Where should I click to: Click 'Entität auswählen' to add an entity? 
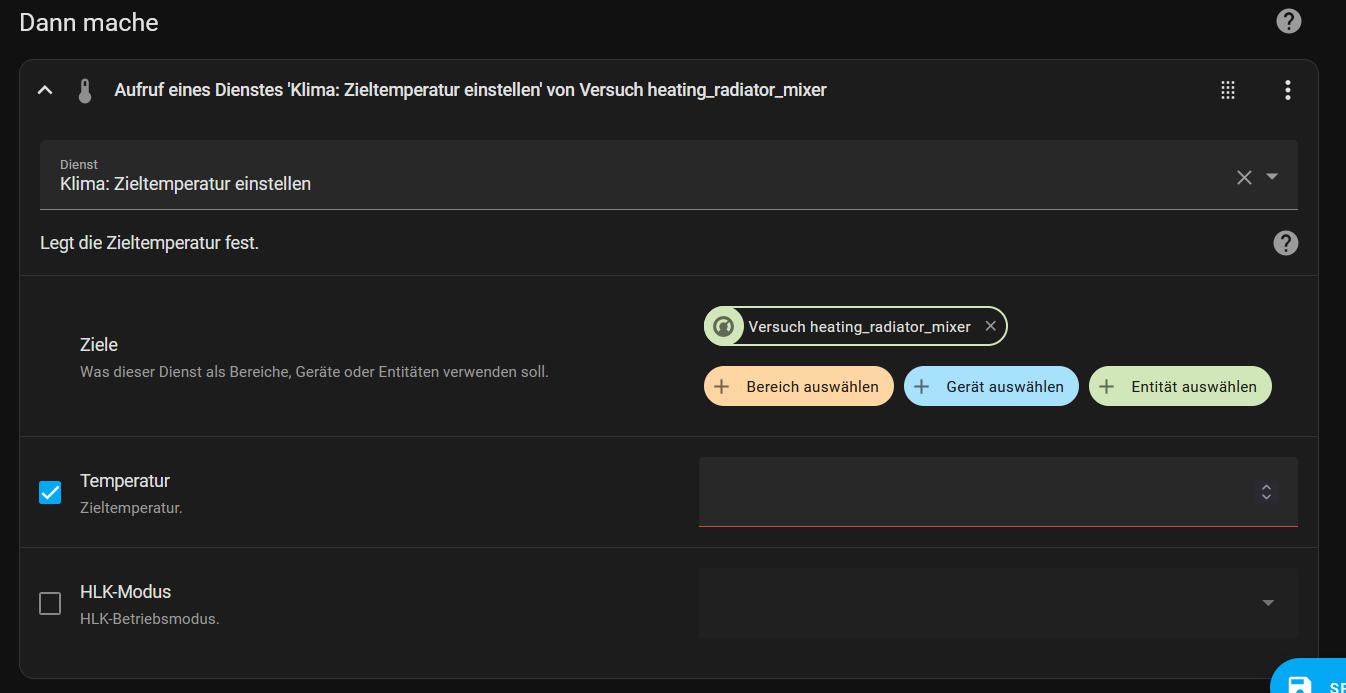click(1180, 387)
